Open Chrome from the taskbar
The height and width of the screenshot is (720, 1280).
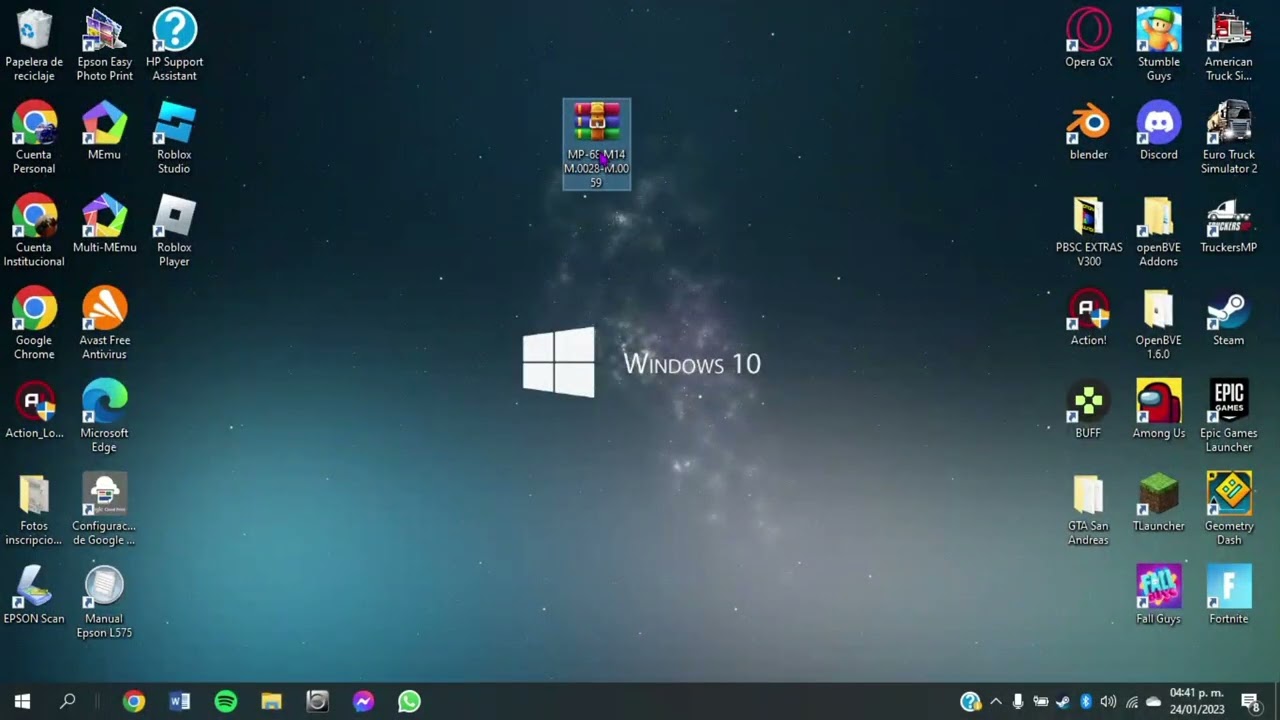133,701
